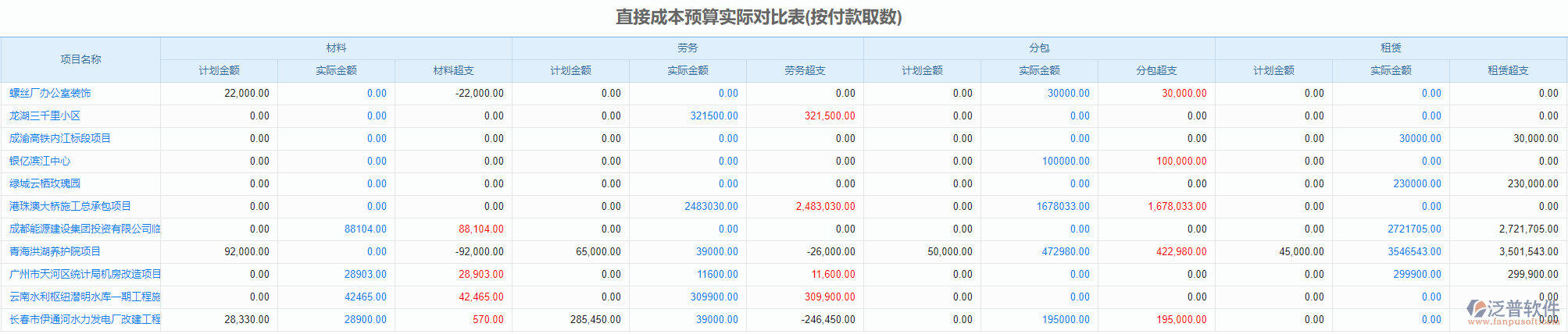Open project 云南水利枢纽潜明水库一期工程
Image resolution: width=1568 pixels, height=334 pixels.
pyautogui.click(x=85, y=297)
